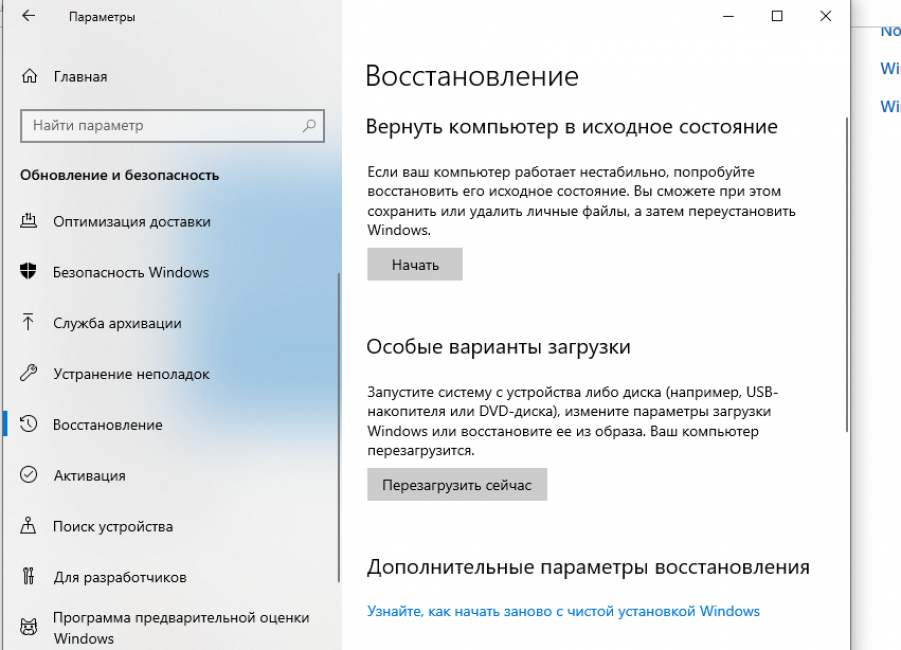This screenshot has height=650, width=901.
Task: Click Перезагрузить сейчас button
Action: [457, 484]
